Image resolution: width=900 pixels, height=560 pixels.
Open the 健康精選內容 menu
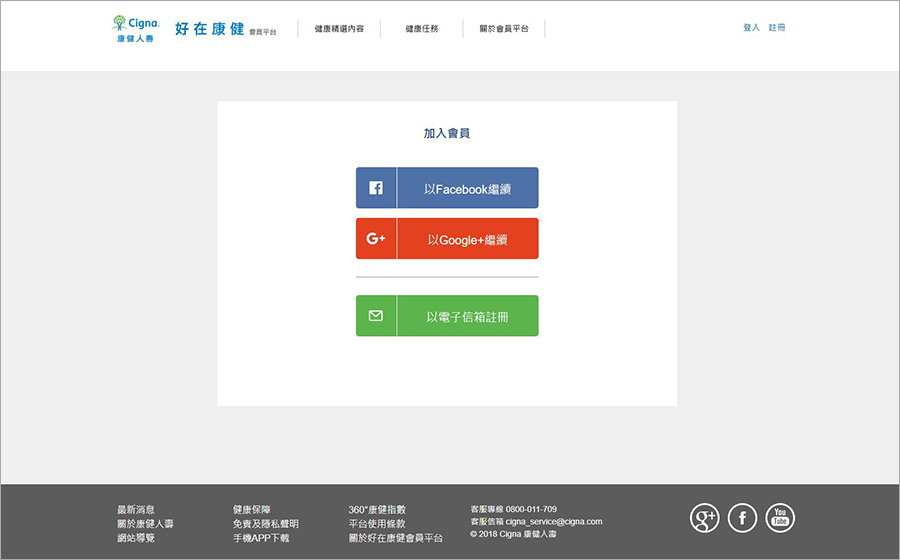339,29
